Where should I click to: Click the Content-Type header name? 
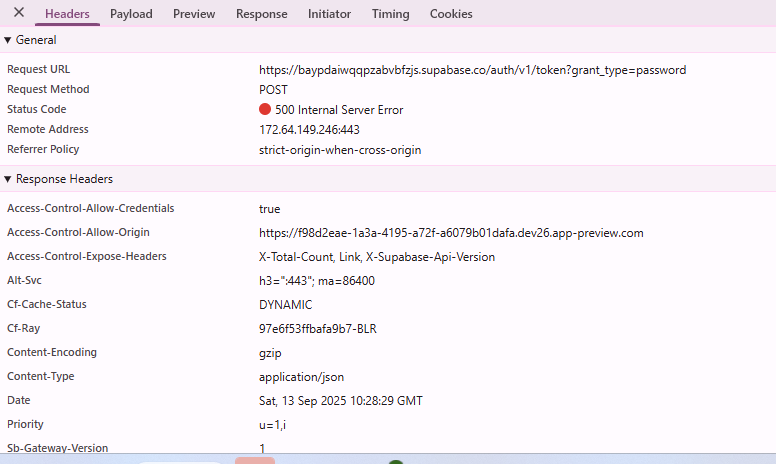coord(41,376)
